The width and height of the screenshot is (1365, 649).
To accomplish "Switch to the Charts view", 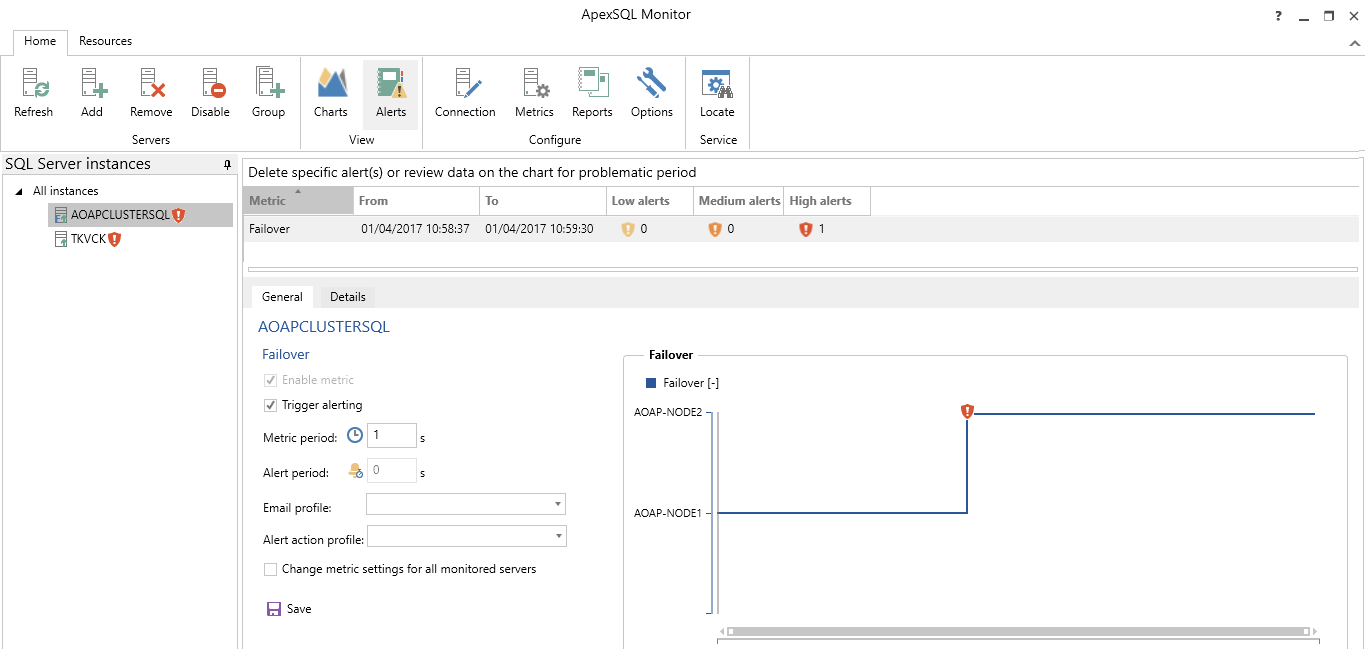I will pyautogui.click(x=331, y=92).
